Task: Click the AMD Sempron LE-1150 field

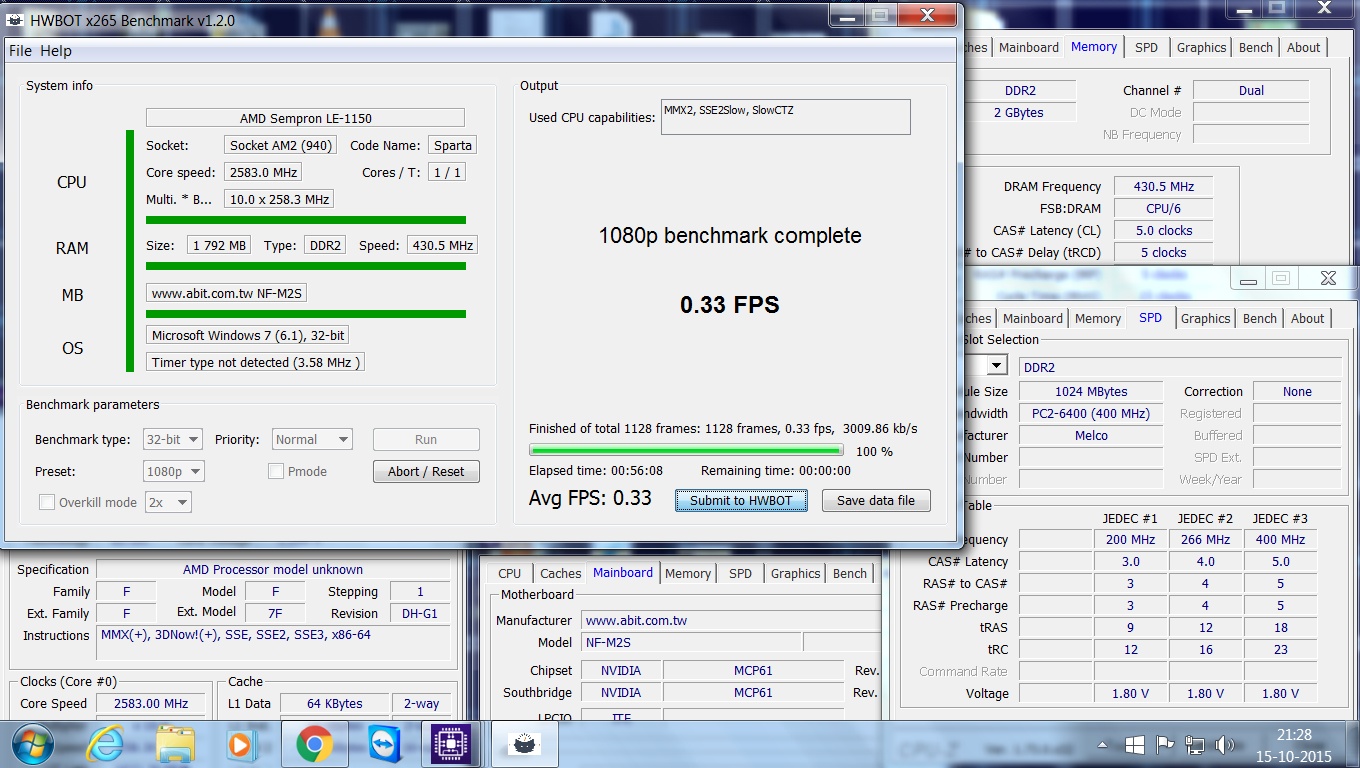Action: coord(305,118)
